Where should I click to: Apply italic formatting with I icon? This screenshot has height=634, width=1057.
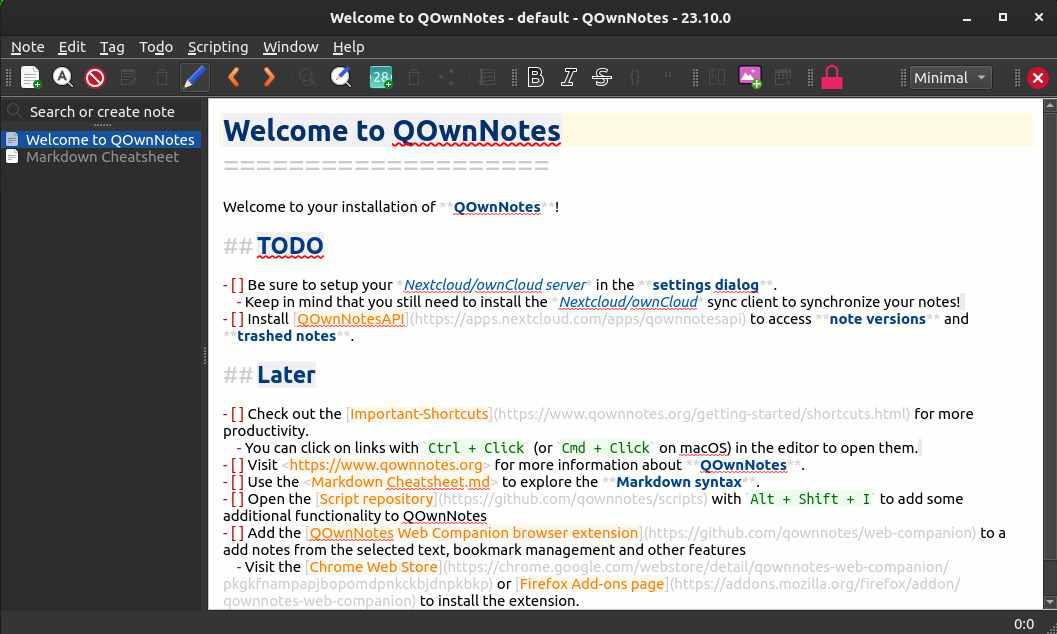569,77
